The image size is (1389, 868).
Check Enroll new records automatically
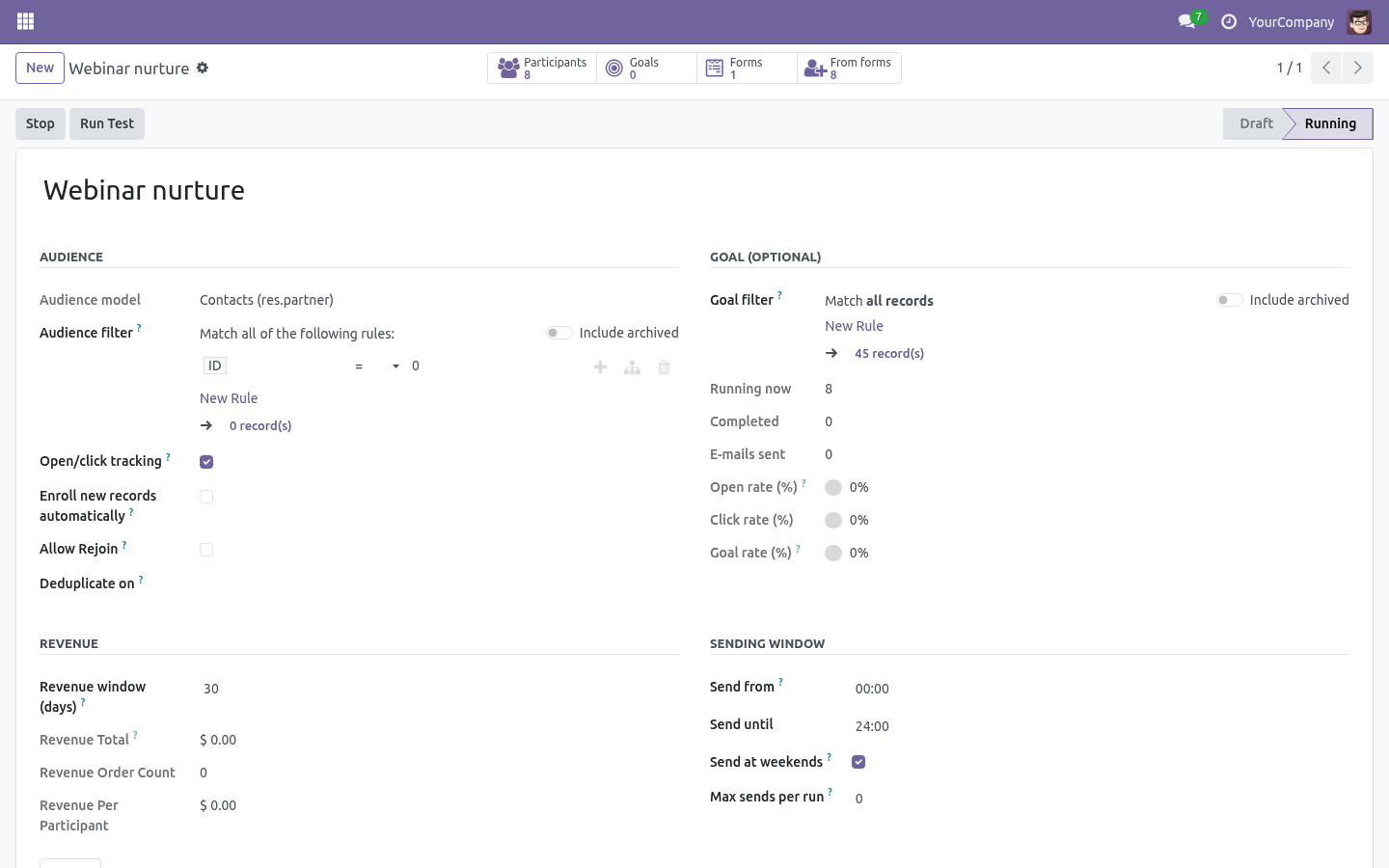click(x=206, y=497)
